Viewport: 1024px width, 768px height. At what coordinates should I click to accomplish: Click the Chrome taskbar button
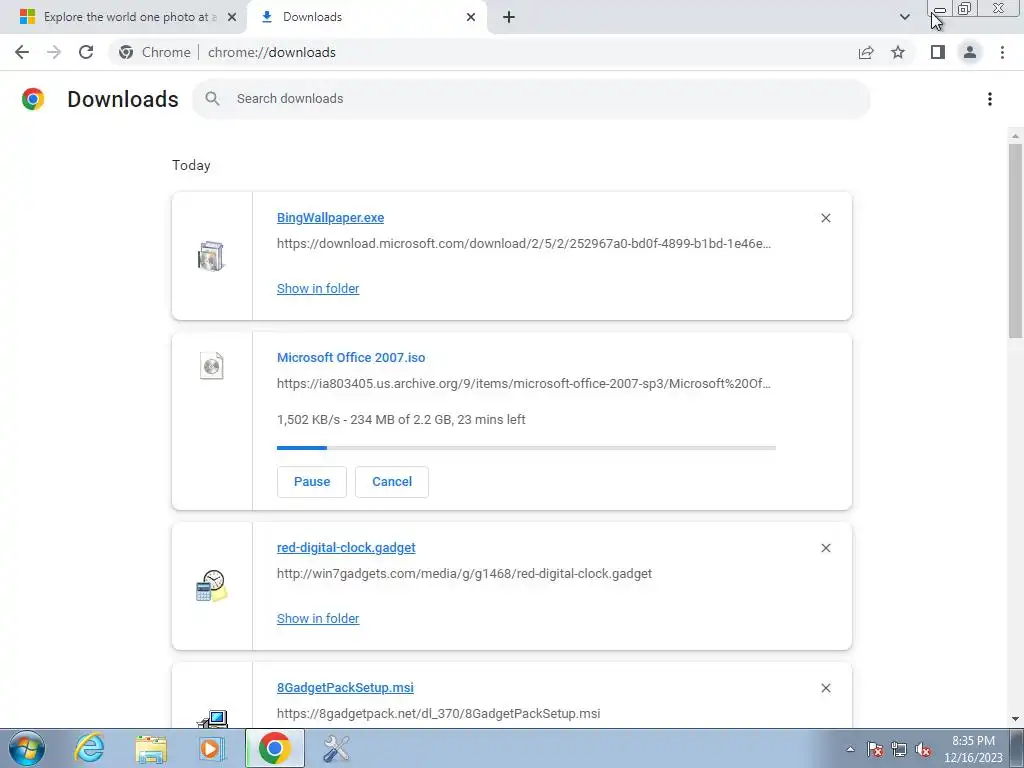click(274, 748)
